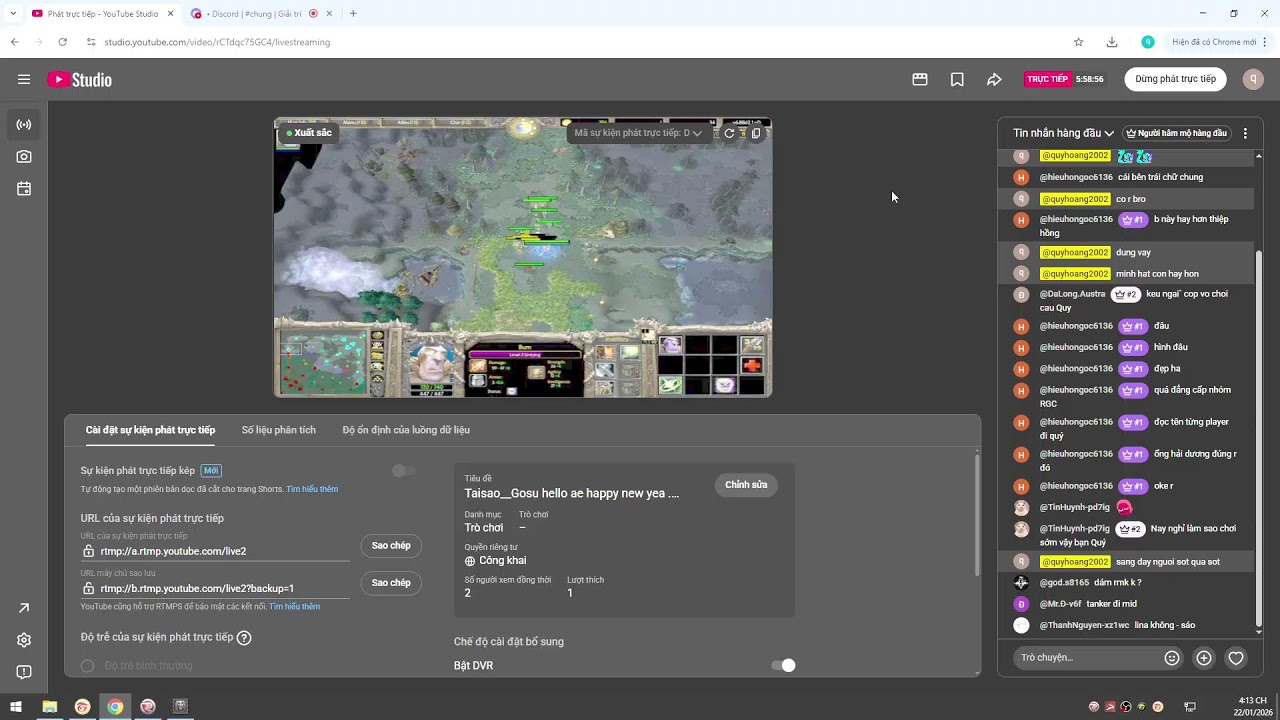Open Tìm hiểu thêm link about RTMPS
This screenshot has width=1280, height=720.
pos(294,606)
